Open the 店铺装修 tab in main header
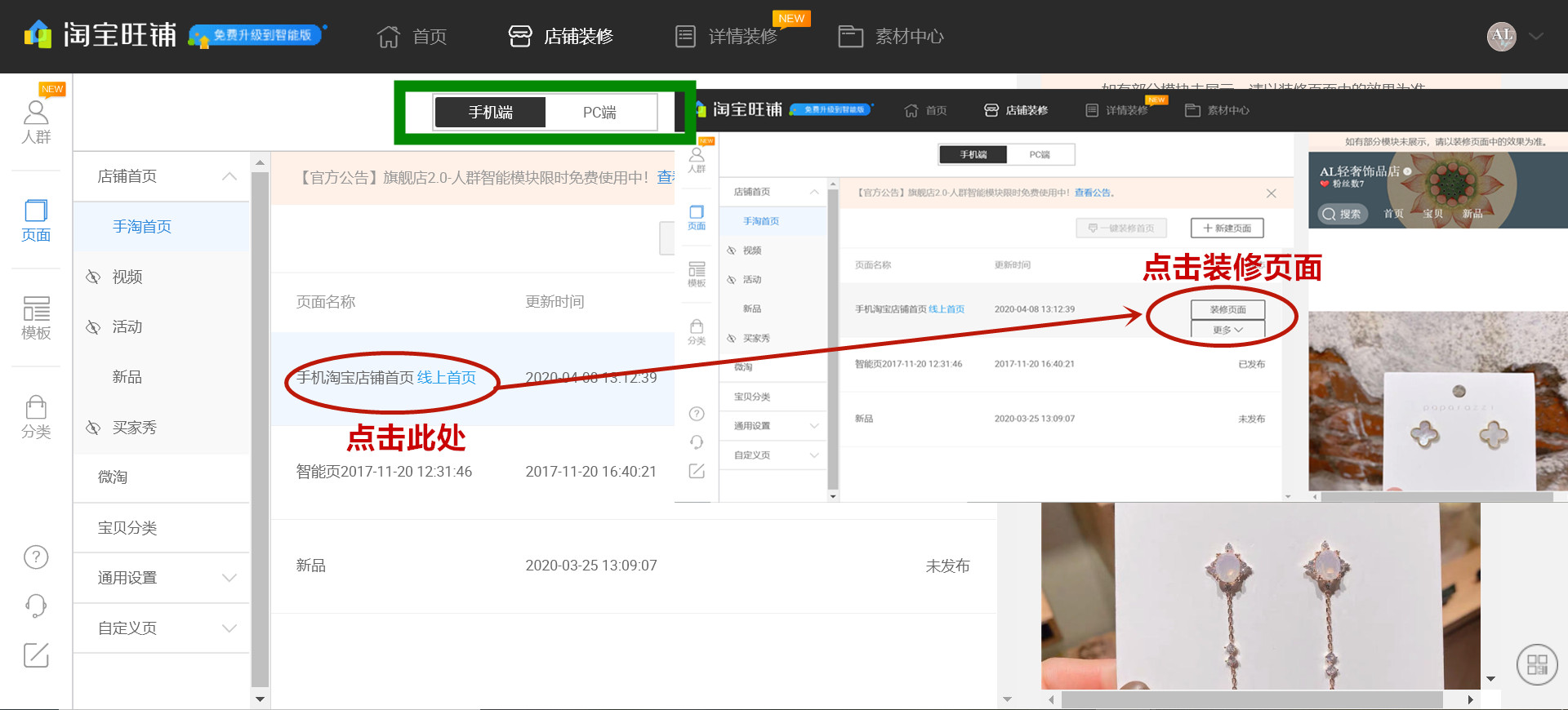1568x710 pixels. (561, 36)
